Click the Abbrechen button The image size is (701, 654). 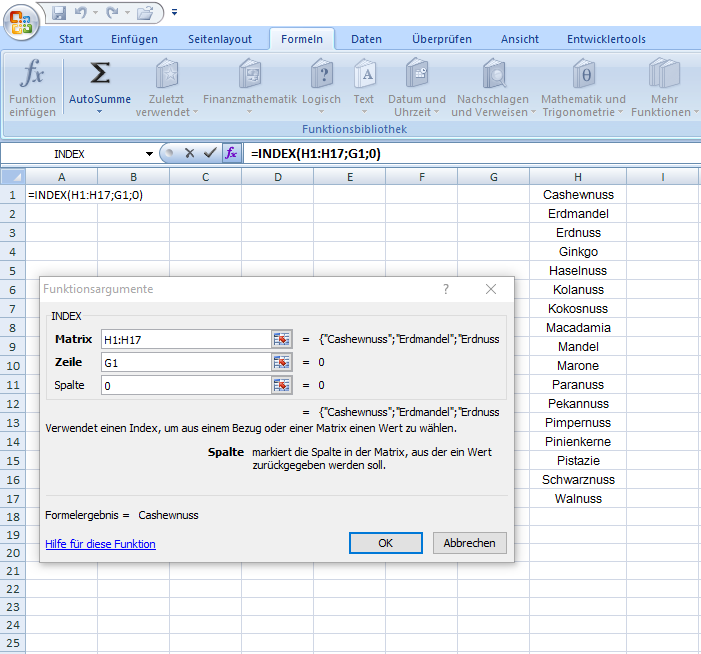click(x=469, y=543)
